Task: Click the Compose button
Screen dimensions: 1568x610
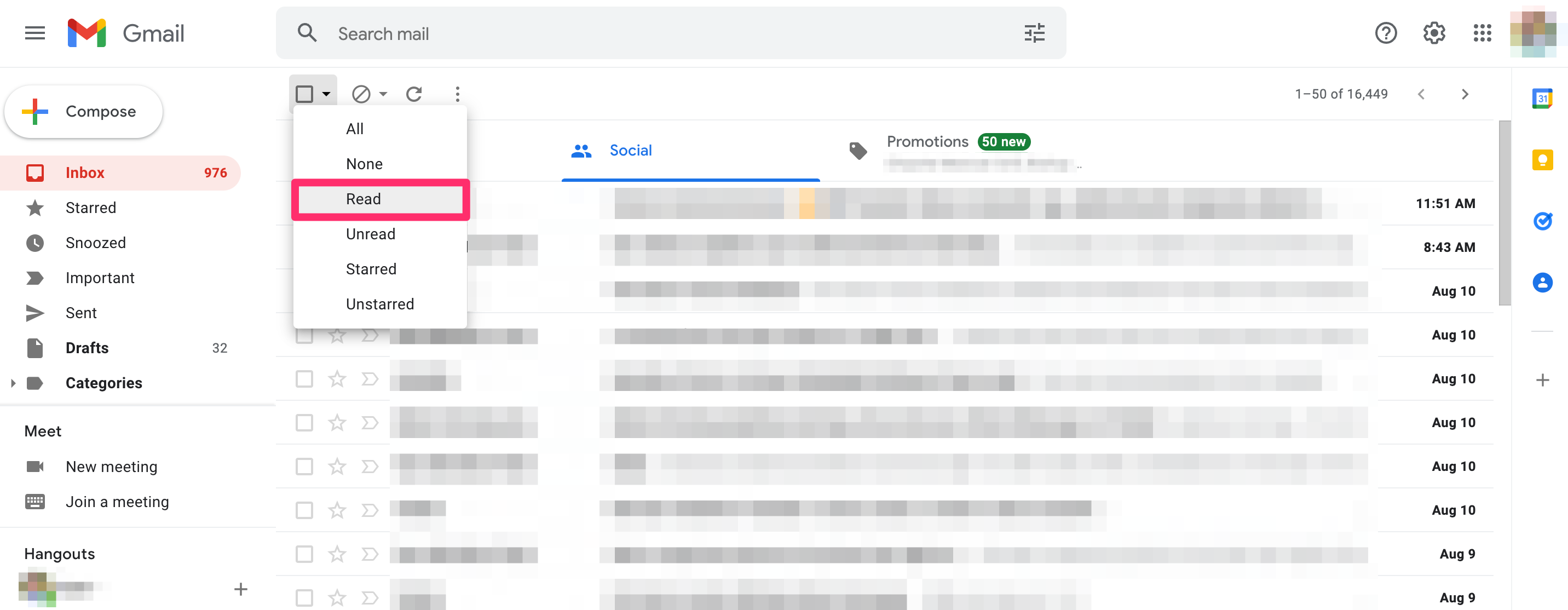Action: pyautogui.click(x=83, y=111)
